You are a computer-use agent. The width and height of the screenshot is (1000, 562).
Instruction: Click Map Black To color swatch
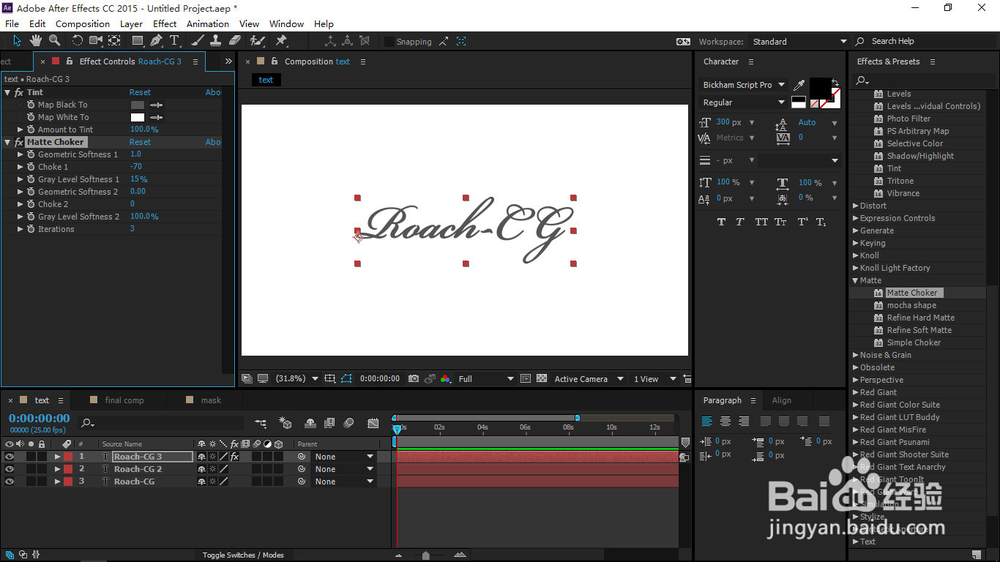[x=137, y=105]
